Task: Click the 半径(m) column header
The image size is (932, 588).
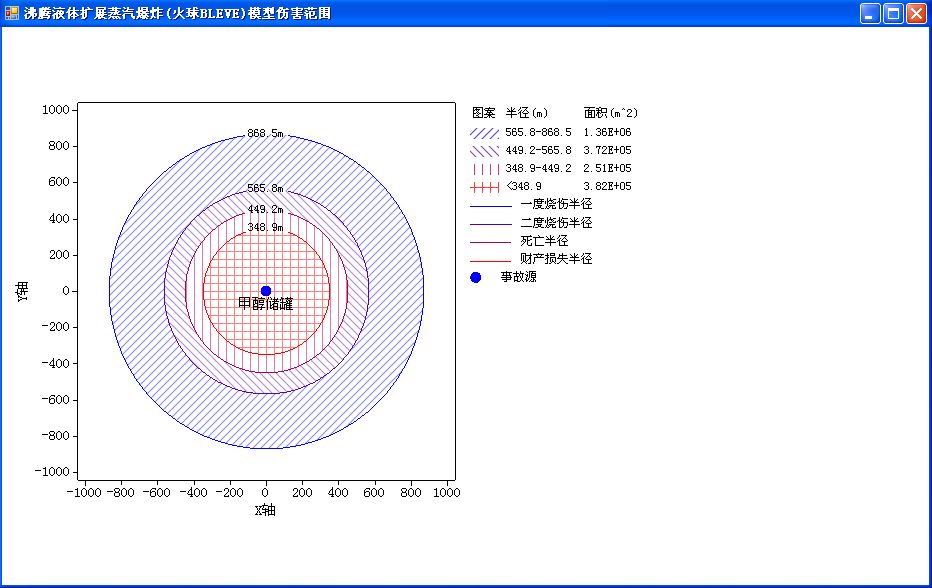Action: point(527,113)
